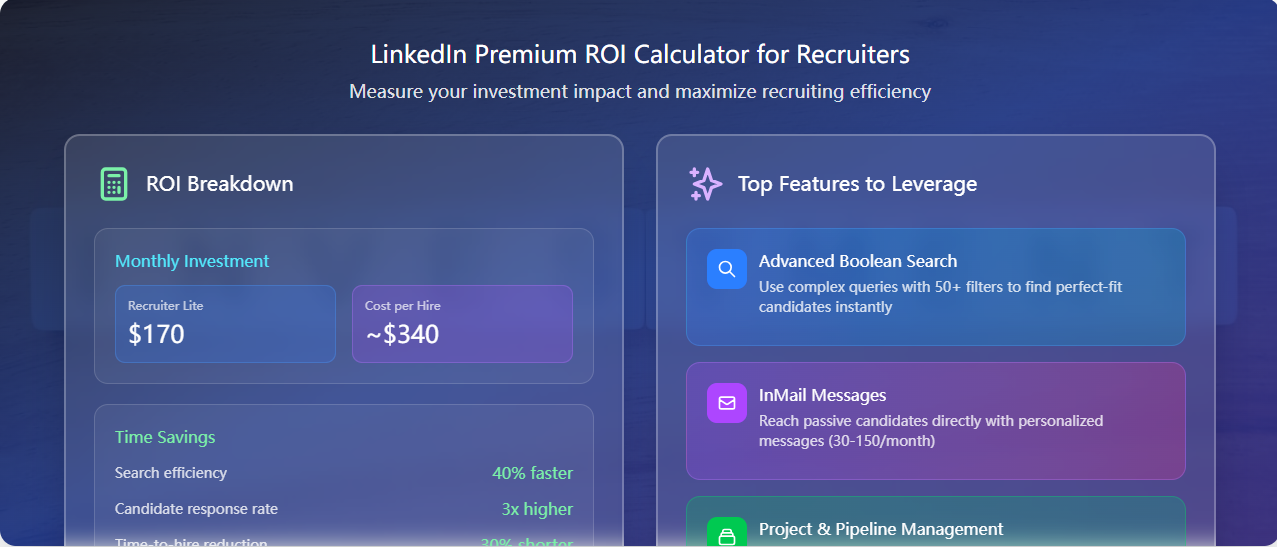Click the sparkles icon beside Top Features
The image size is (1277, 547).
coord(705,184)
